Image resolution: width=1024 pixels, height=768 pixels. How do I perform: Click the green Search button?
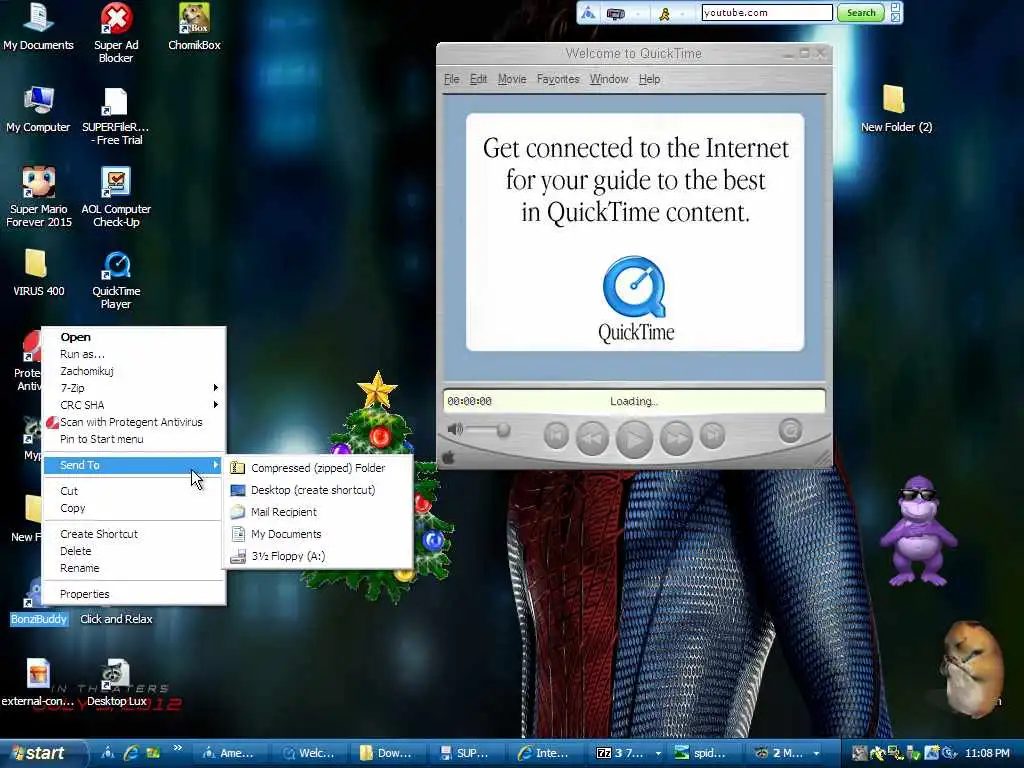861,12
